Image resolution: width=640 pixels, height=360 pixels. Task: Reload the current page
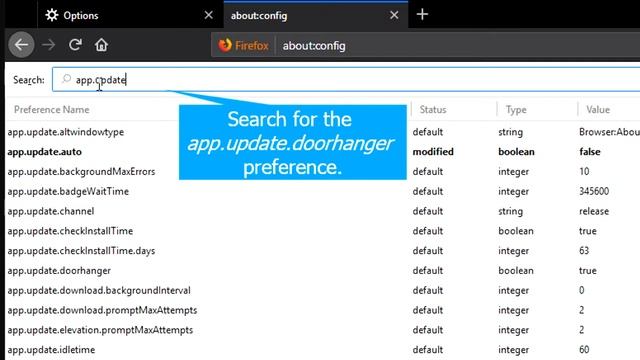[x=75, y=44]
